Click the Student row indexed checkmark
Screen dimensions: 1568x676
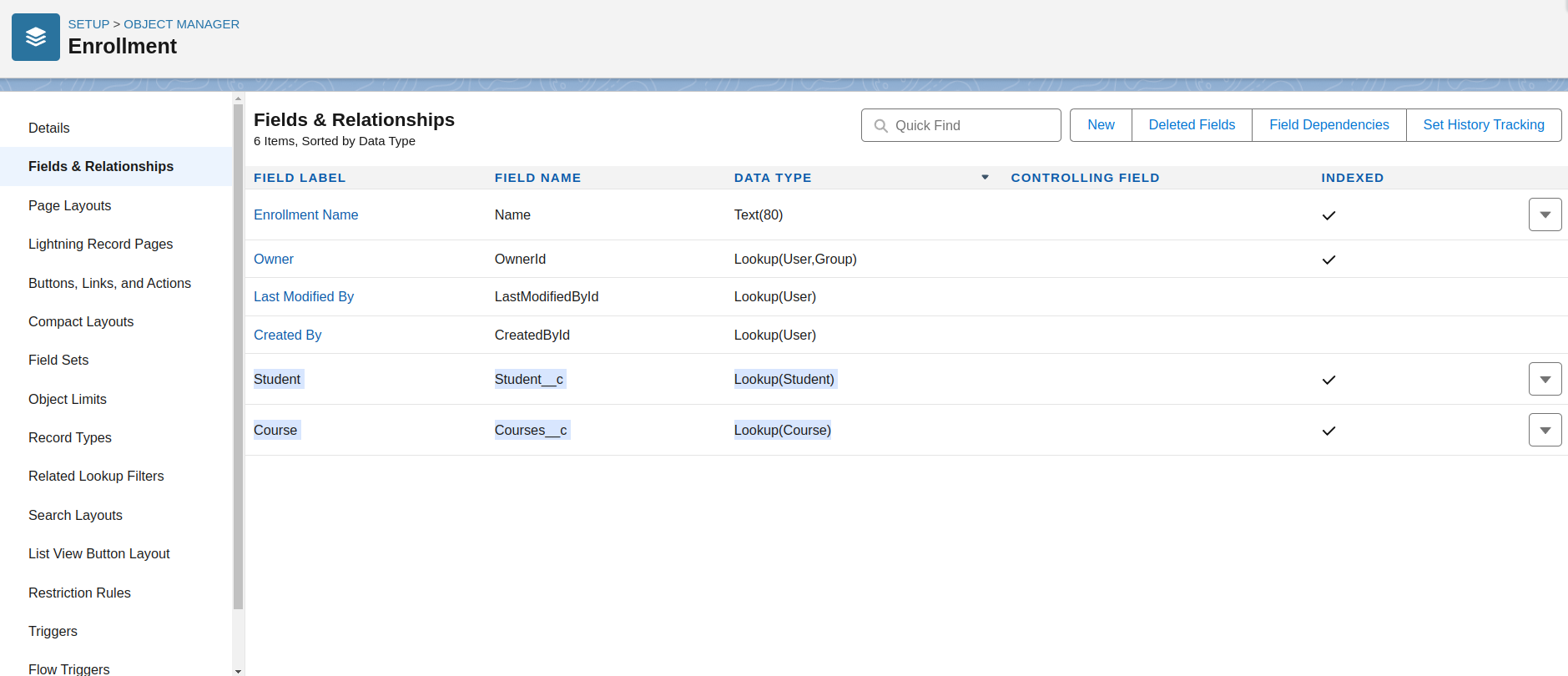pyautogui.click(x=1329, y=380)
